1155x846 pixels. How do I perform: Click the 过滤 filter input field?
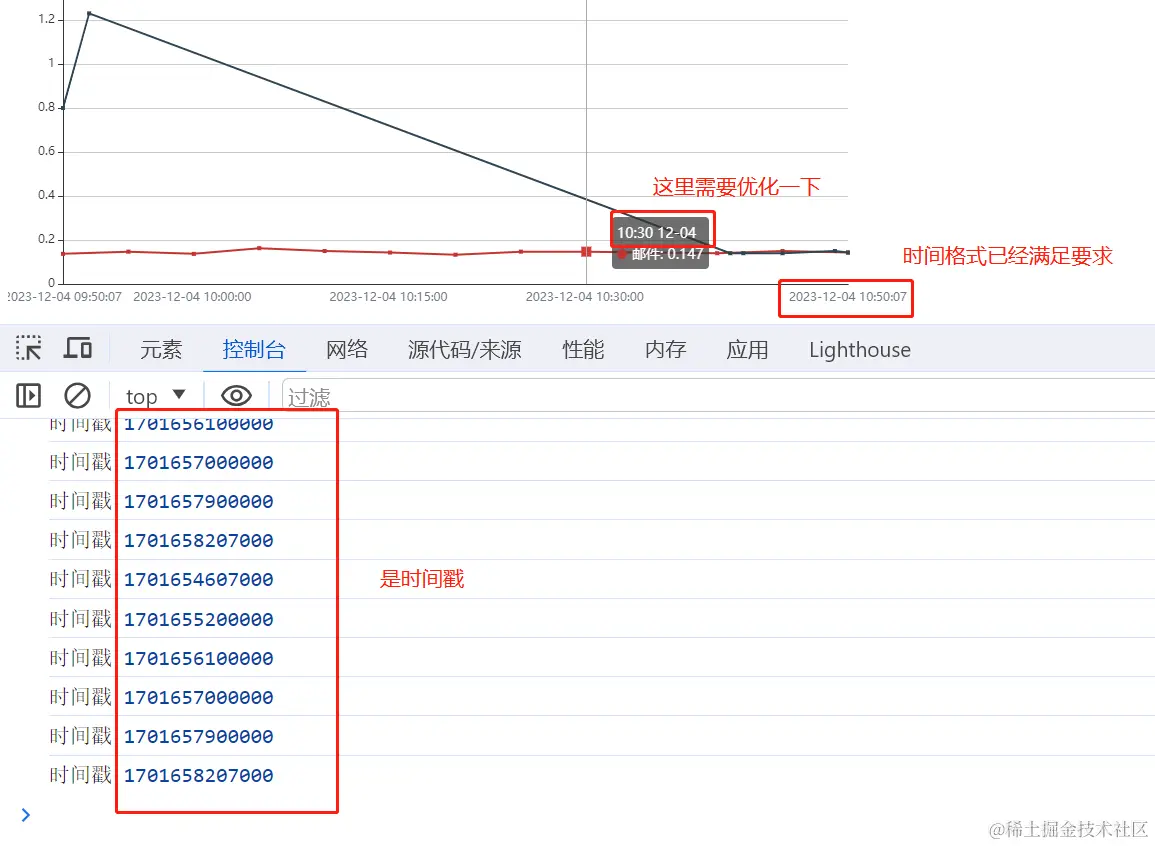pyautogui.click(x=718, y=396)
